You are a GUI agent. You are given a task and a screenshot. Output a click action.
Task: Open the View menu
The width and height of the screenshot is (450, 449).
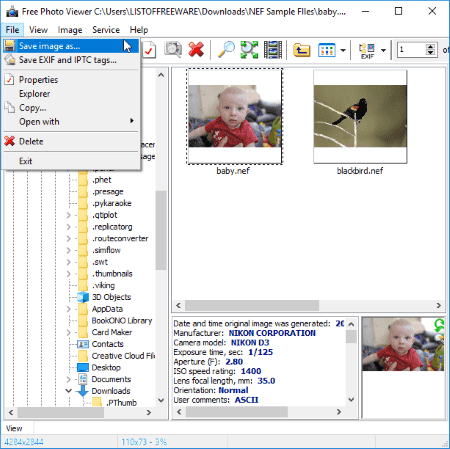point(38,30)
